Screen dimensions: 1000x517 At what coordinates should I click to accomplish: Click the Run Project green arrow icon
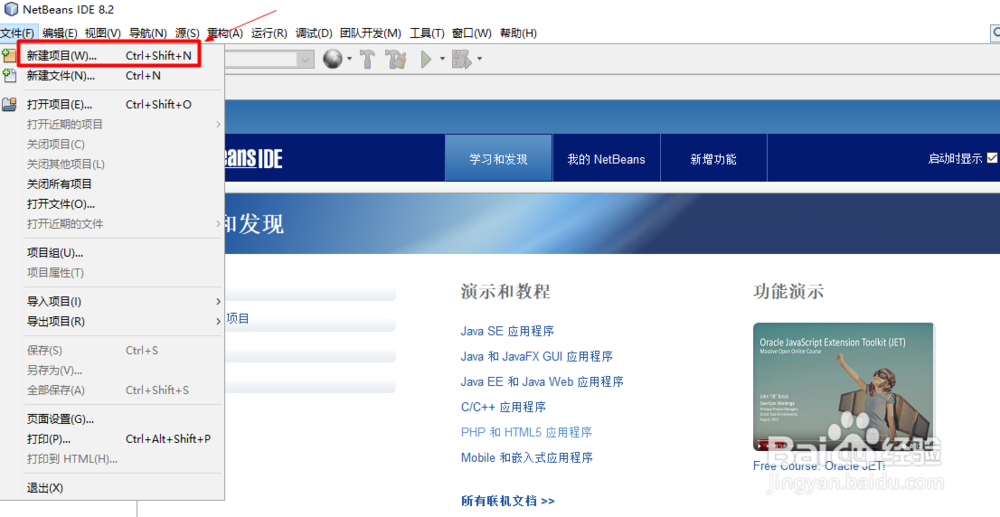[426, 59]
